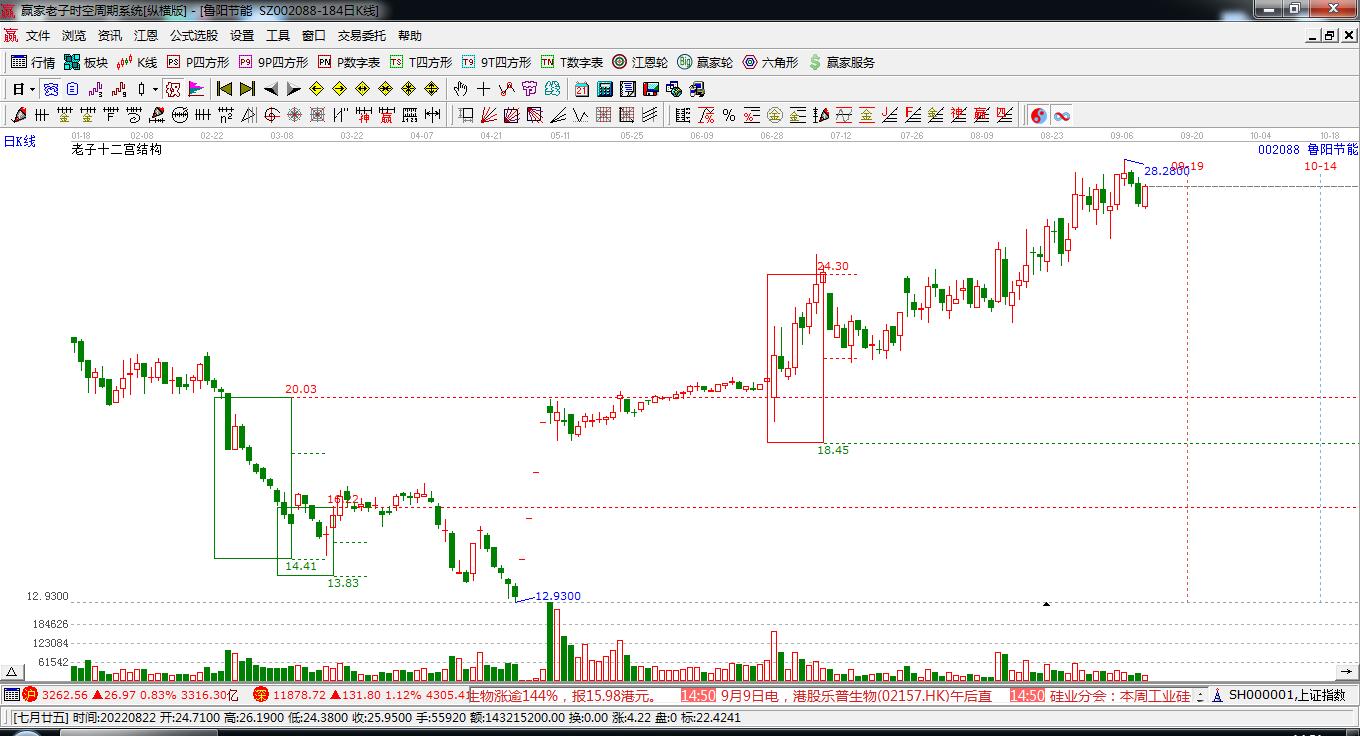Open the T四方形 tool
Screen dimensions: 1360x736
(421, 62)
